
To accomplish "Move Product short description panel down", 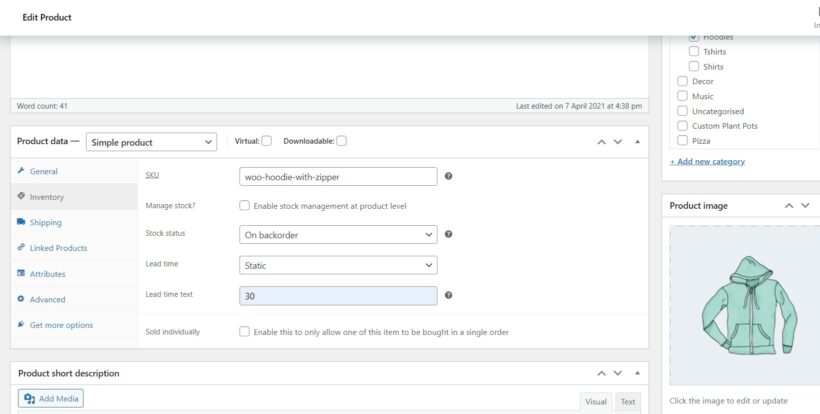I will 618,373.
